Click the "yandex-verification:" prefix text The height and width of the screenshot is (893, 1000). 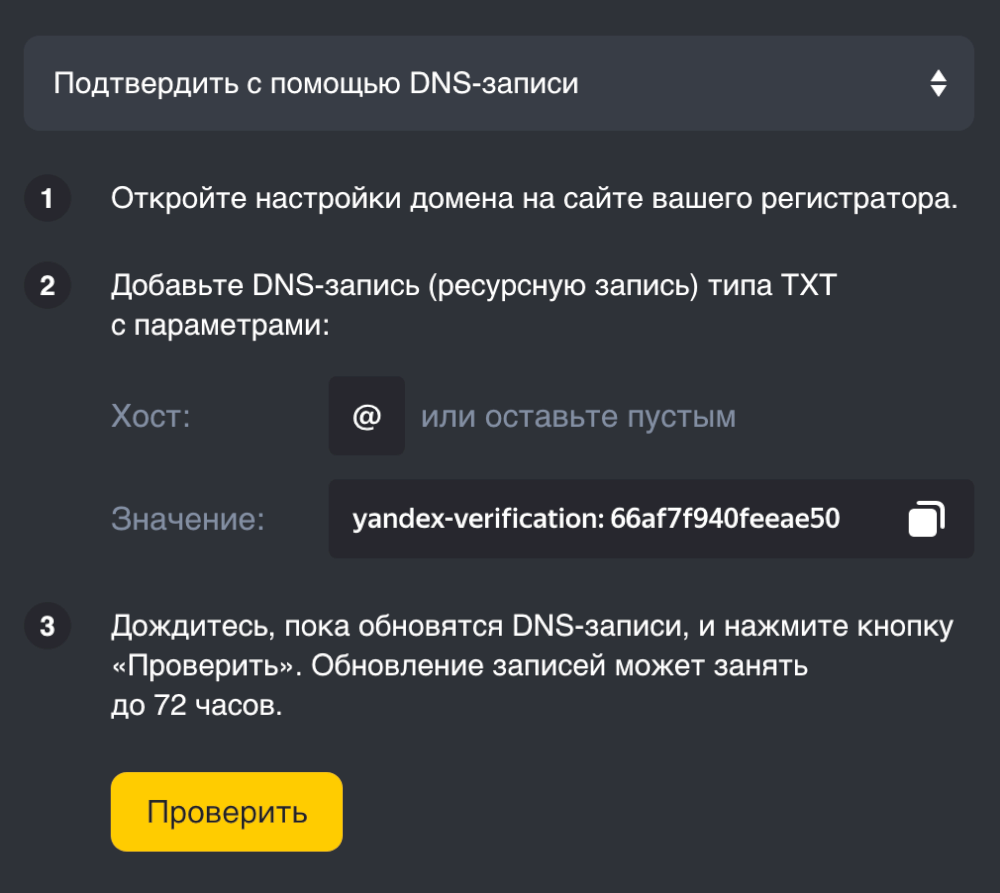click(x=477, y=519)
